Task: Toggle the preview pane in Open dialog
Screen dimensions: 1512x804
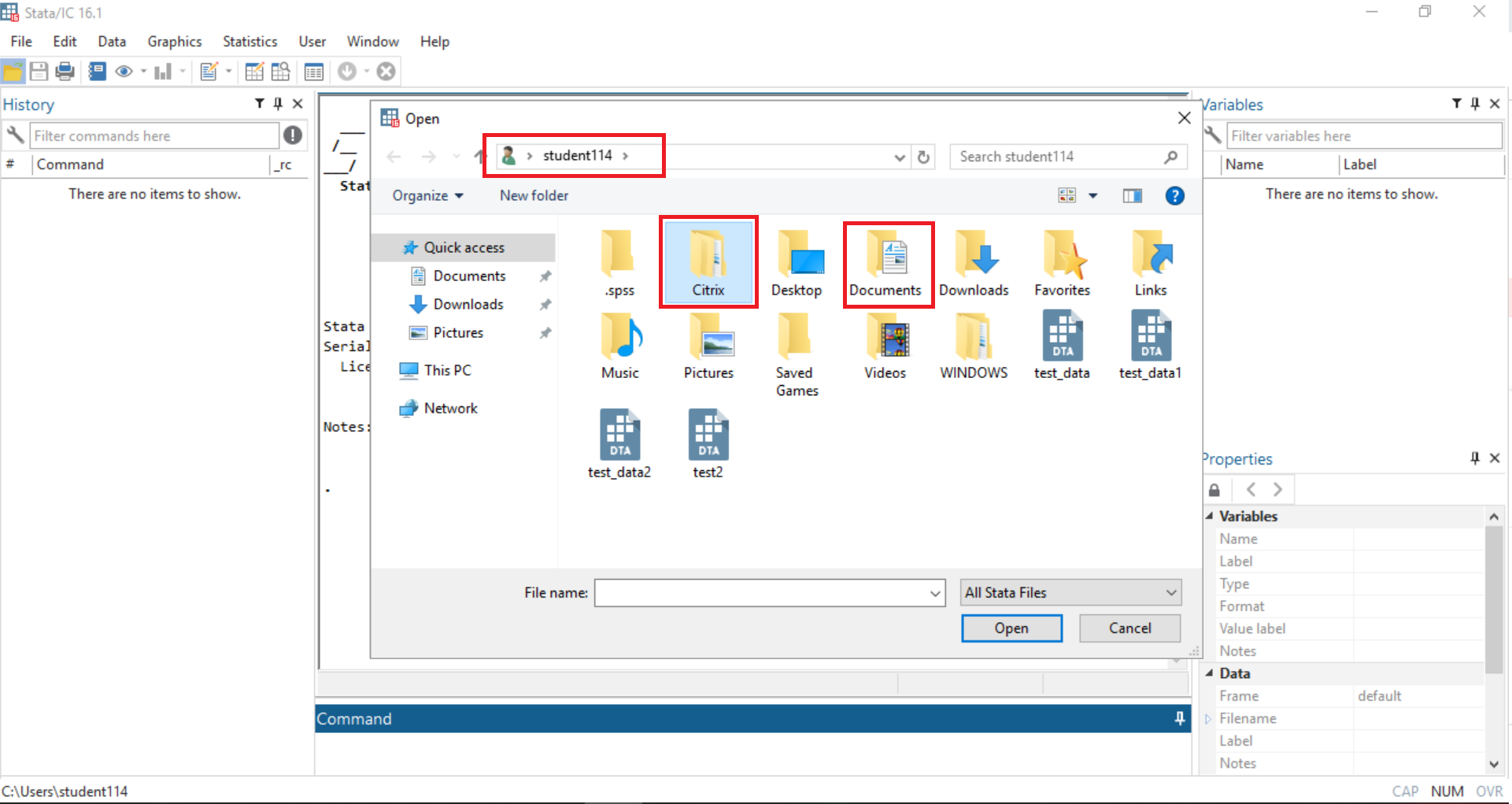Action: click(1132, 195)
